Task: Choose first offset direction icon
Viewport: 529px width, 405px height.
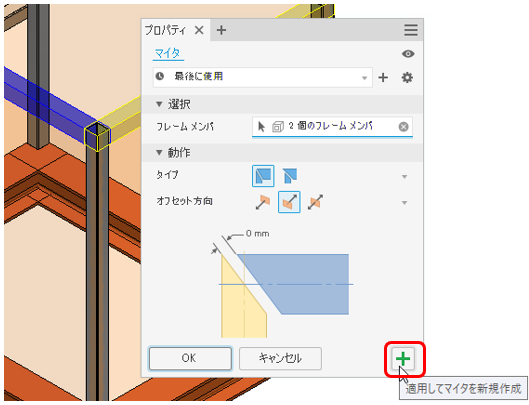Action: click(x=263, y=202)
